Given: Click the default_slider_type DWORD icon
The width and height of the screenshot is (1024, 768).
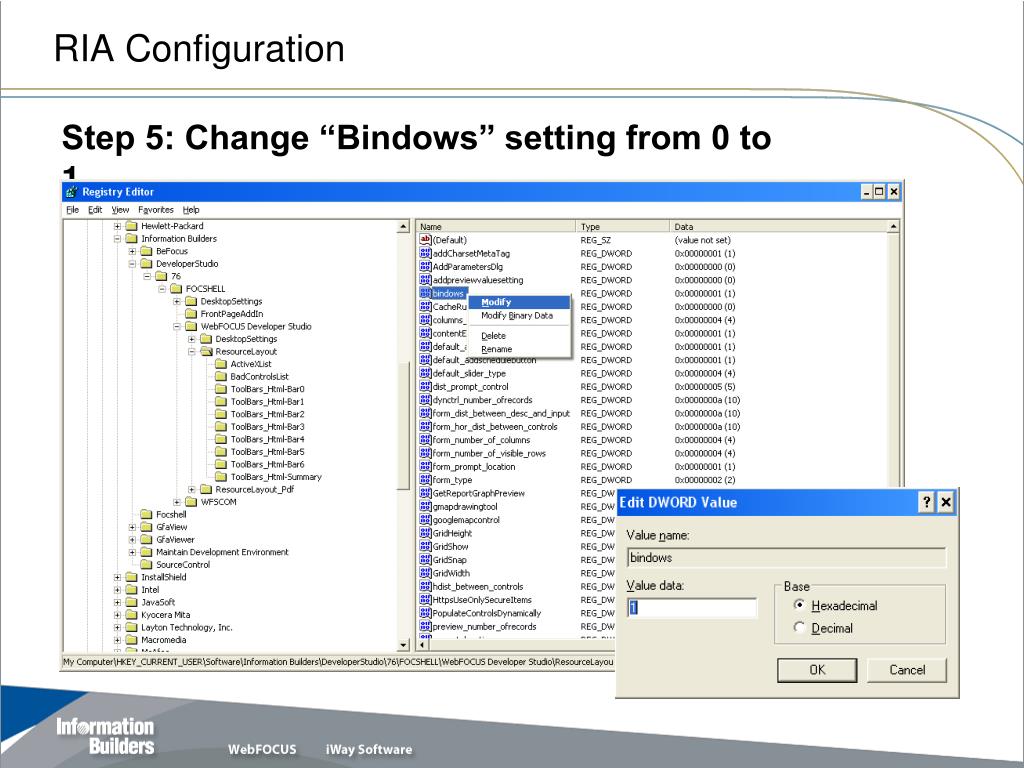Looking at the screenshot, I should (x=425, y=373).
